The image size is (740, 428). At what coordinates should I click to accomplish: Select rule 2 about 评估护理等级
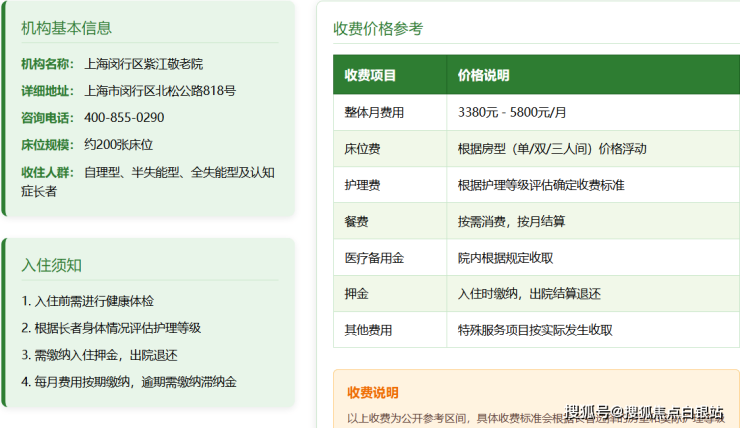[x=111, y=328]
